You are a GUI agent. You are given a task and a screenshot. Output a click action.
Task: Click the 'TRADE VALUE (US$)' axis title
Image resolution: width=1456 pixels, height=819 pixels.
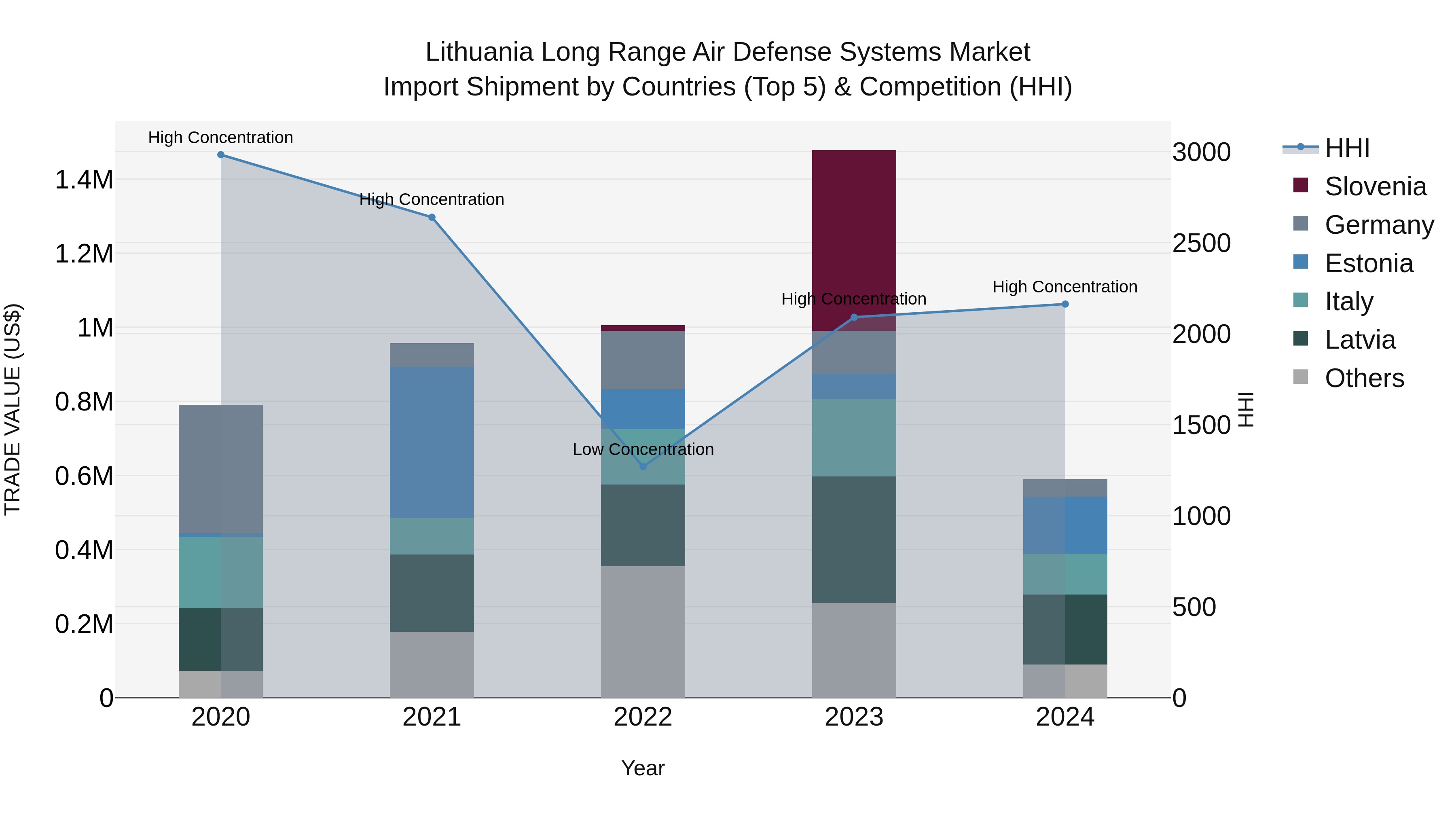pyautogui.click(x=13, y=409)
